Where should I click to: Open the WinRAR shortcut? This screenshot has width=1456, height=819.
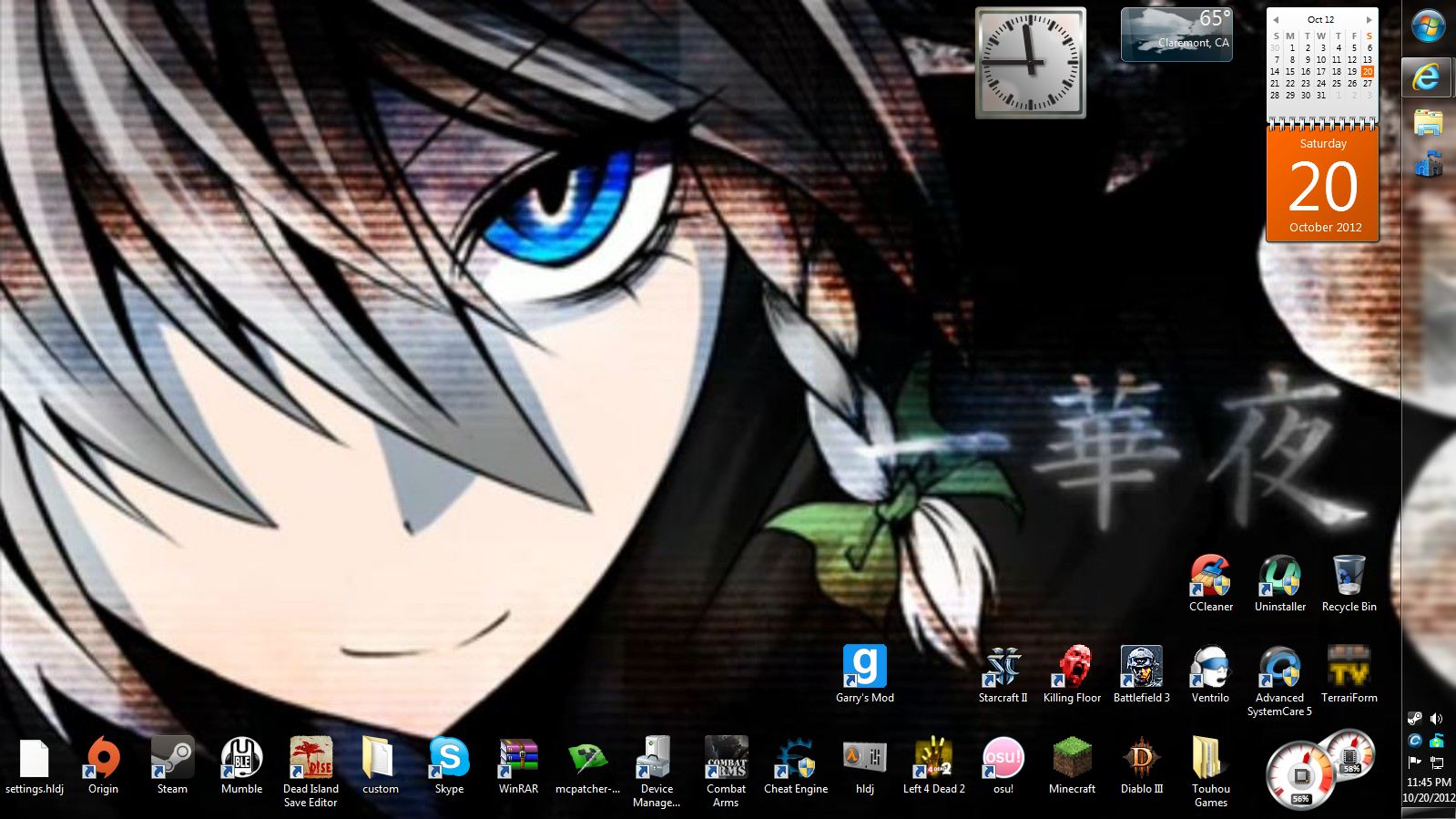coord(518,766)
